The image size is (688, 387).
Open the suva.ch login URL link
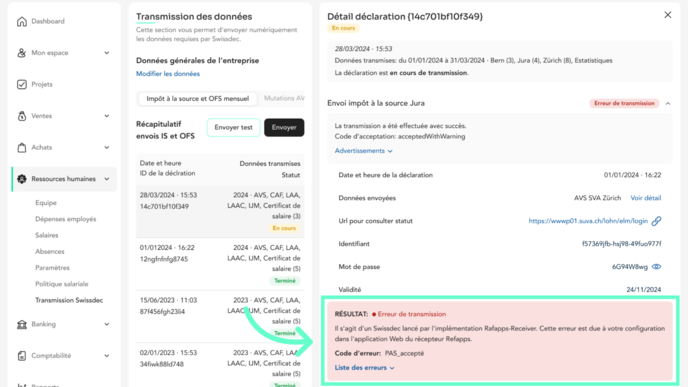pos(588,221)
